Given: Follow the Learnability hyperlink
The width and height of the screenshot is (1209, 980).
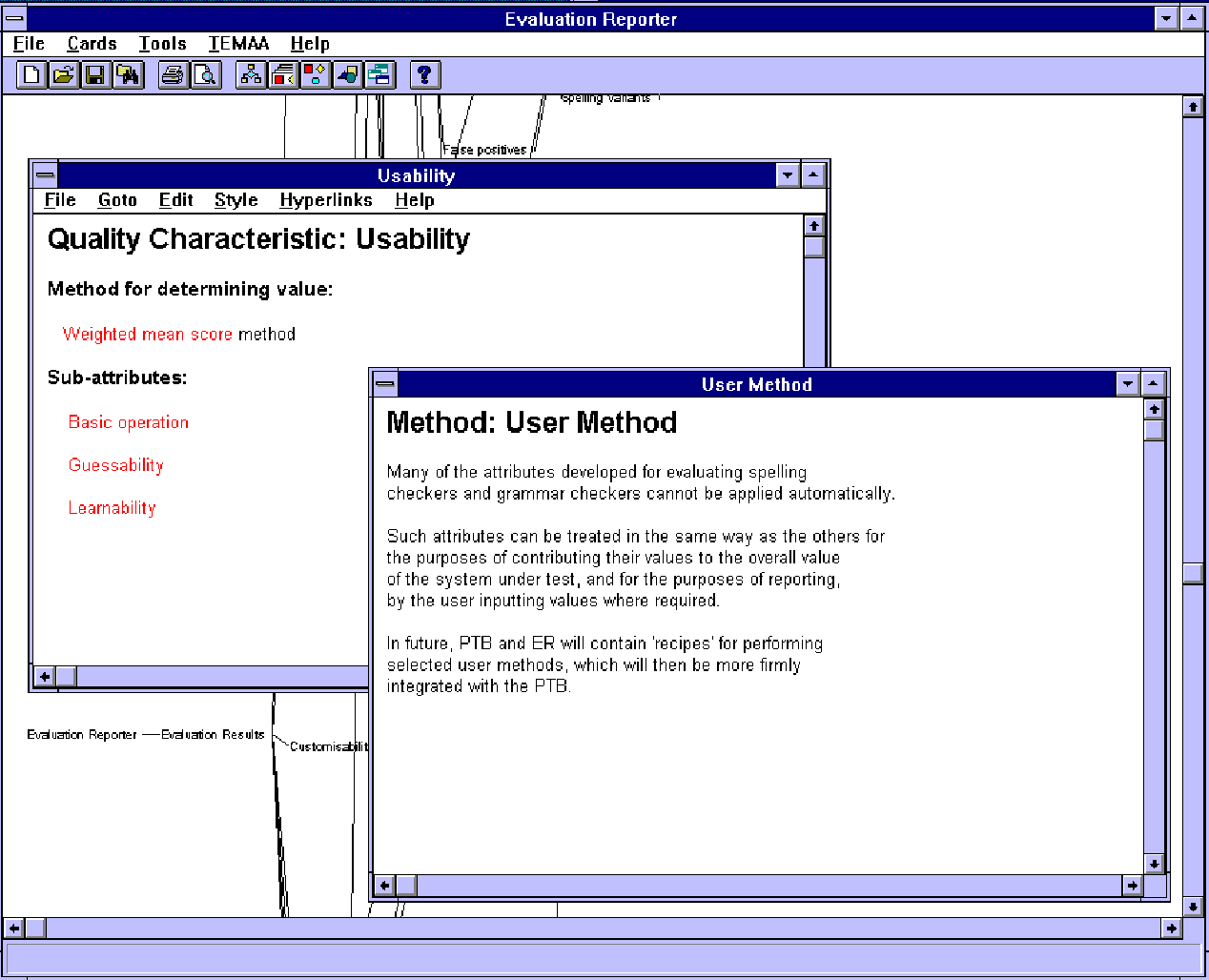Looking at the screenshot, I should pos(112,508).
